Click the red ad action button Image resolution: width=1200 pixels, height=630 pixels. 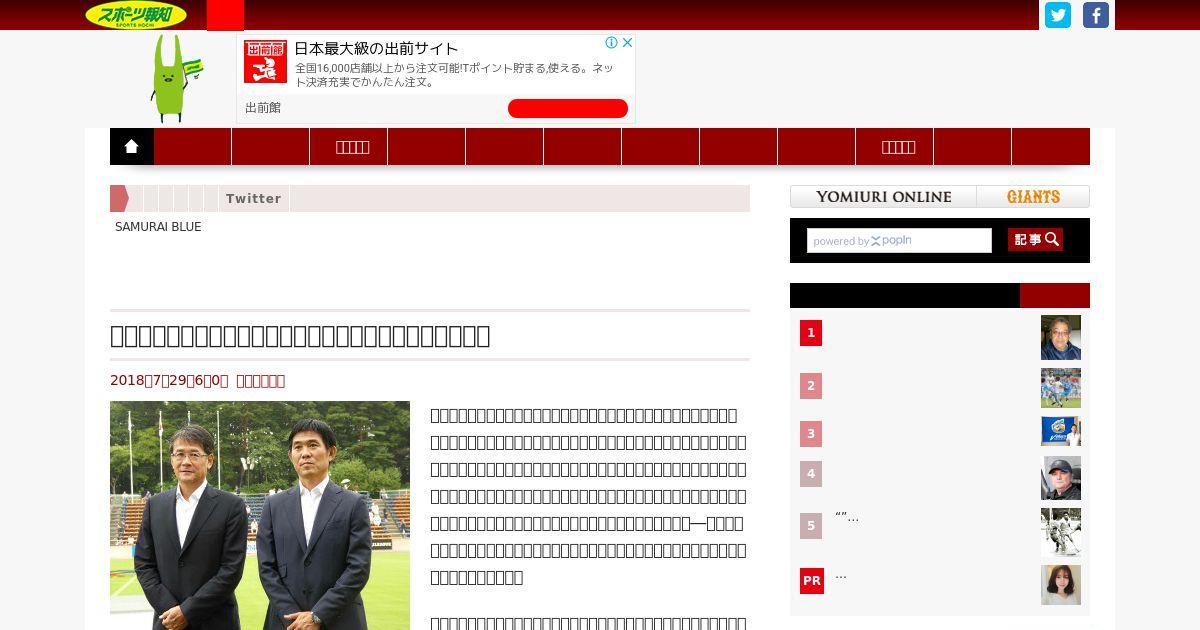coord(568,108)
